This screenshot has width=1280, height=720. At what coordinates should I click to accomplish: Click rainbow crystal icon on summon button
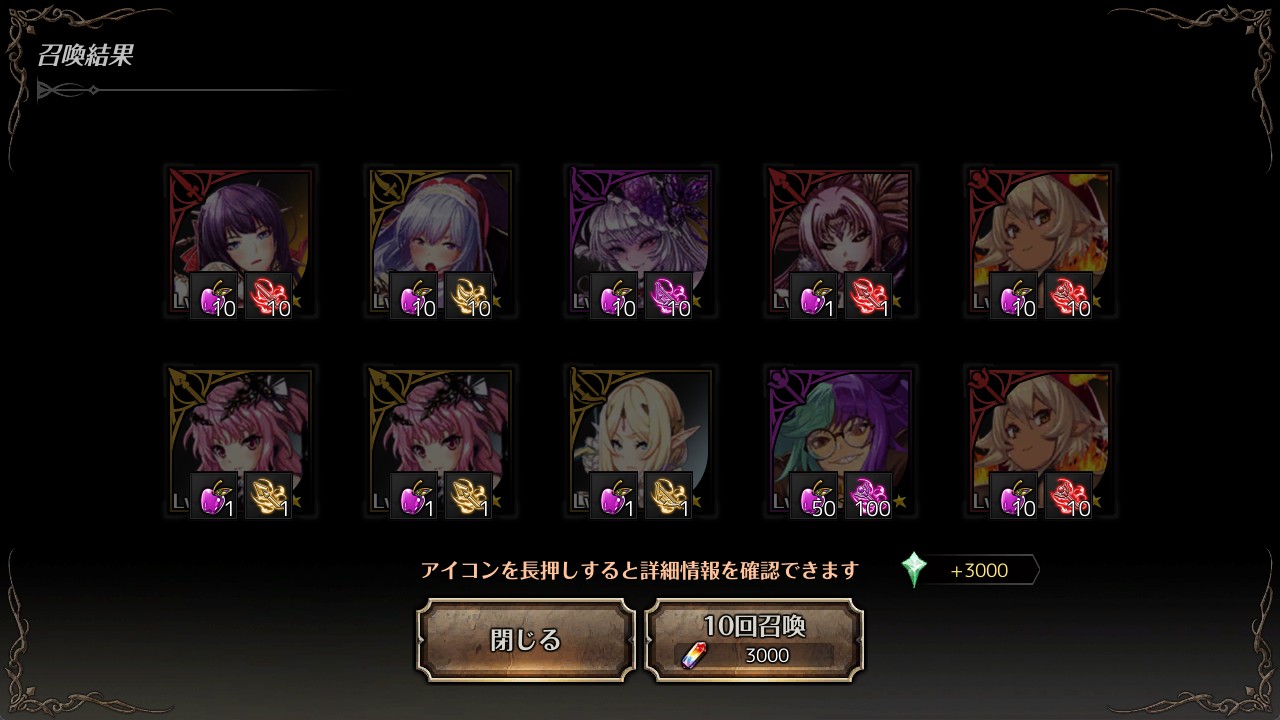[693, 655]
